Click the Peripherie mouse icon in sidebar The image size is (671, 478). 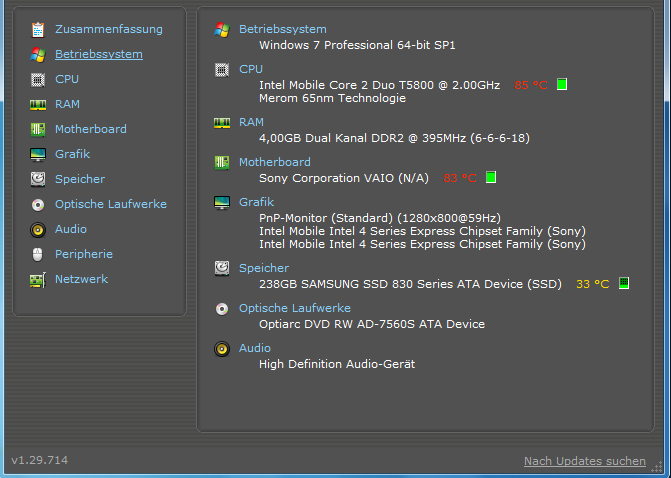point(38,255)
